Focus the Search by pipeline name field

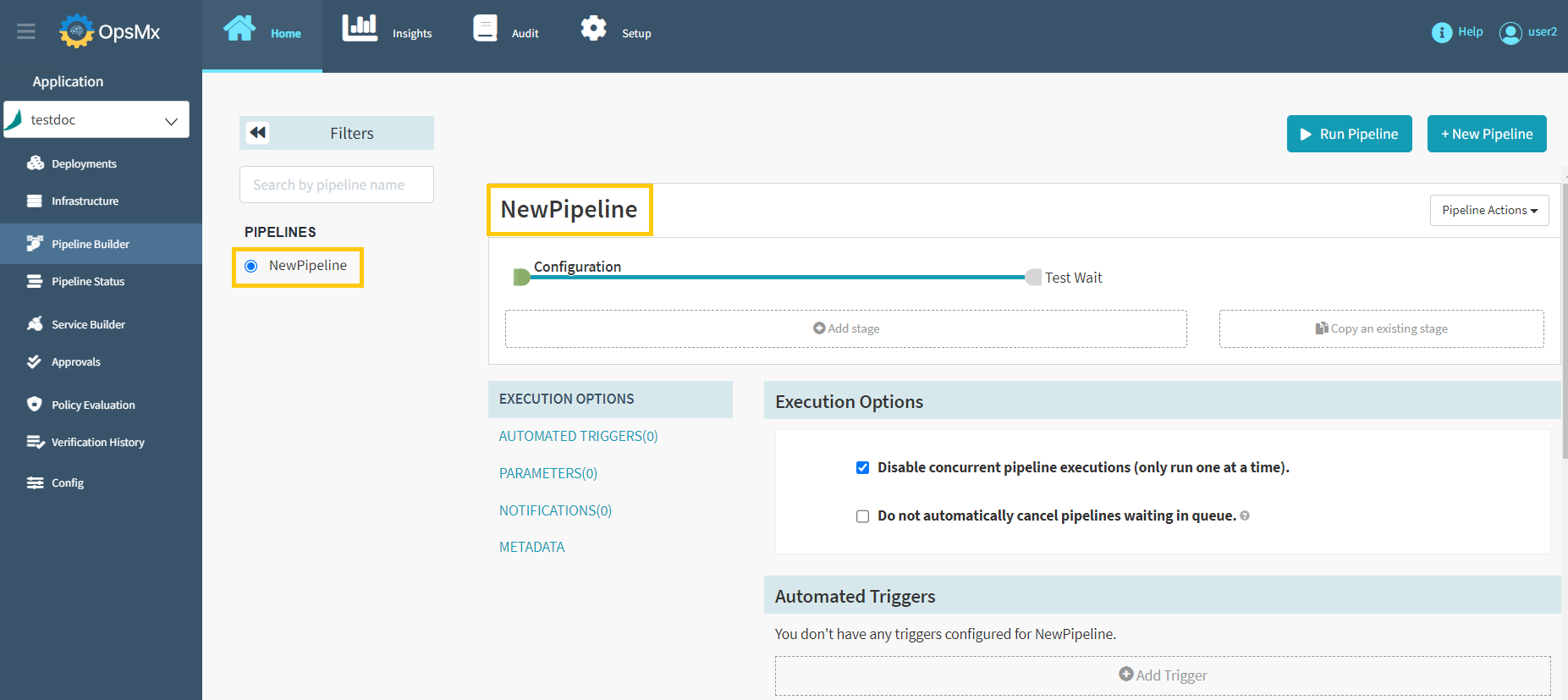(336, 185)
